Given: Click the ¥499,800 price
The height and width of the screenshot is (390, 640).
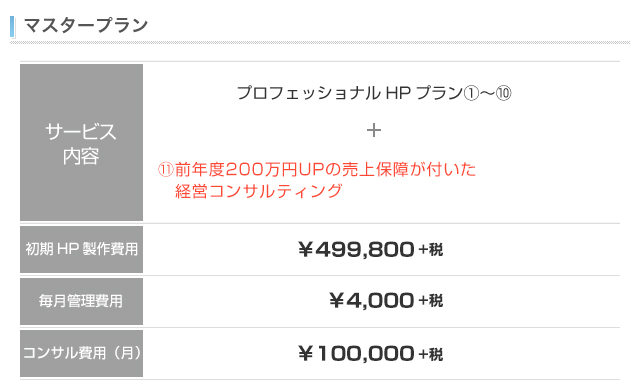Looking at the screenshot, I should pos(356,249).
